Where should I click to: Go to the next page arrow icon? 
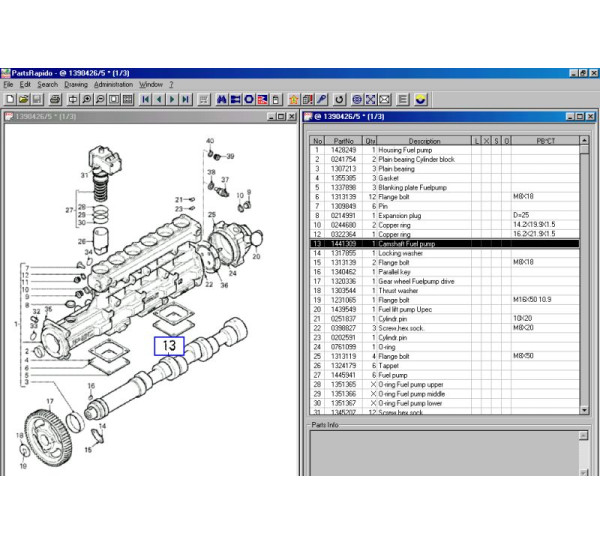tap(172, 100)
